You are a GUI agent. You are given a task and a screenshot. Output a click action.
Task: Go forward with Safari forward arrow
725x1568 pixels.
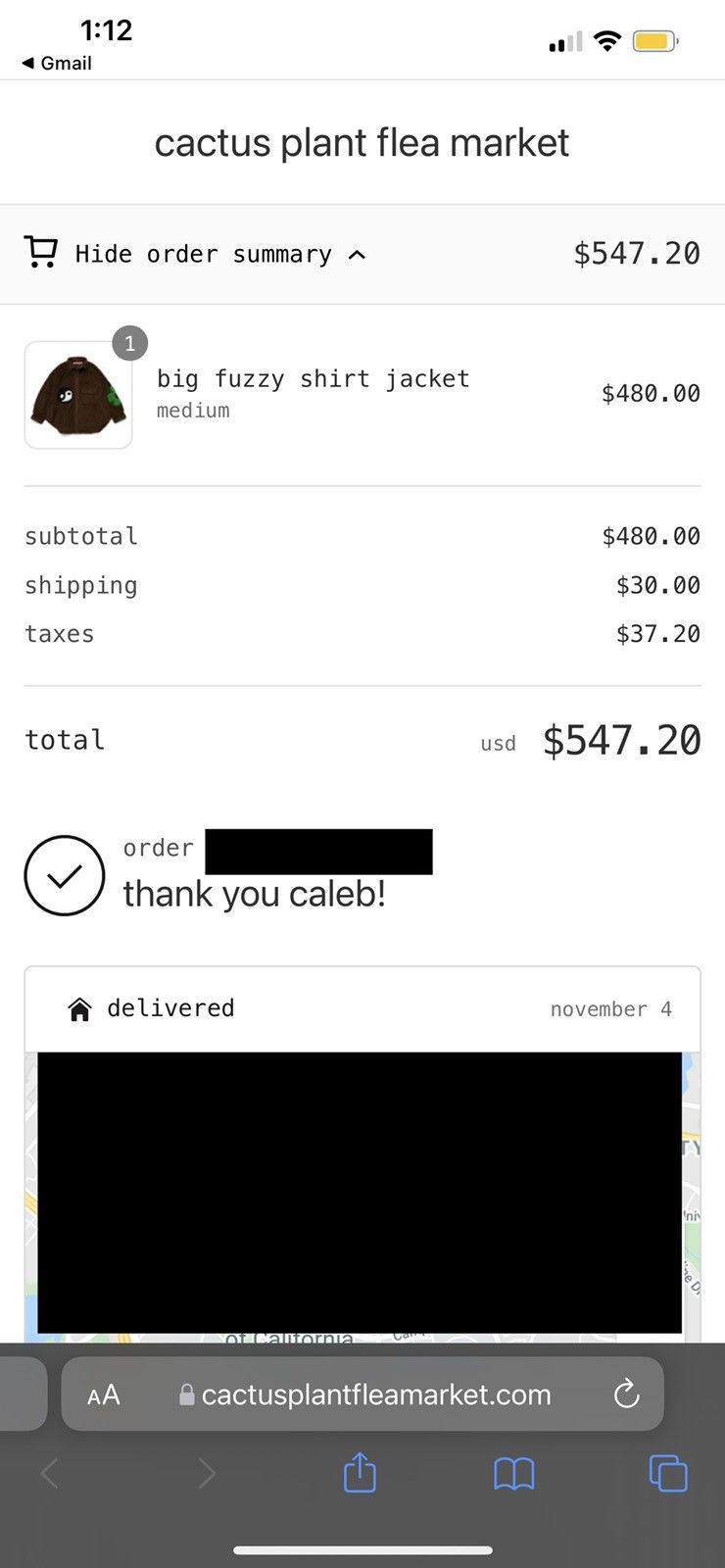[206, 1473]
